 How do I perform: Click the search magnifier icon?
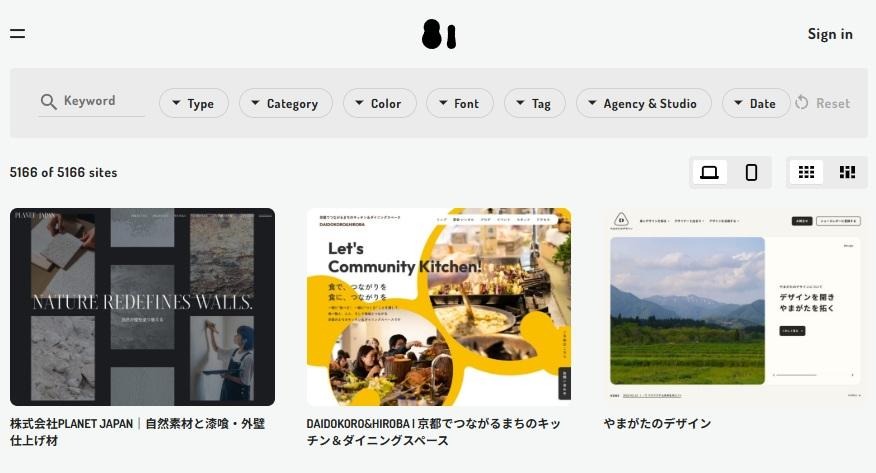click(49, 102)
